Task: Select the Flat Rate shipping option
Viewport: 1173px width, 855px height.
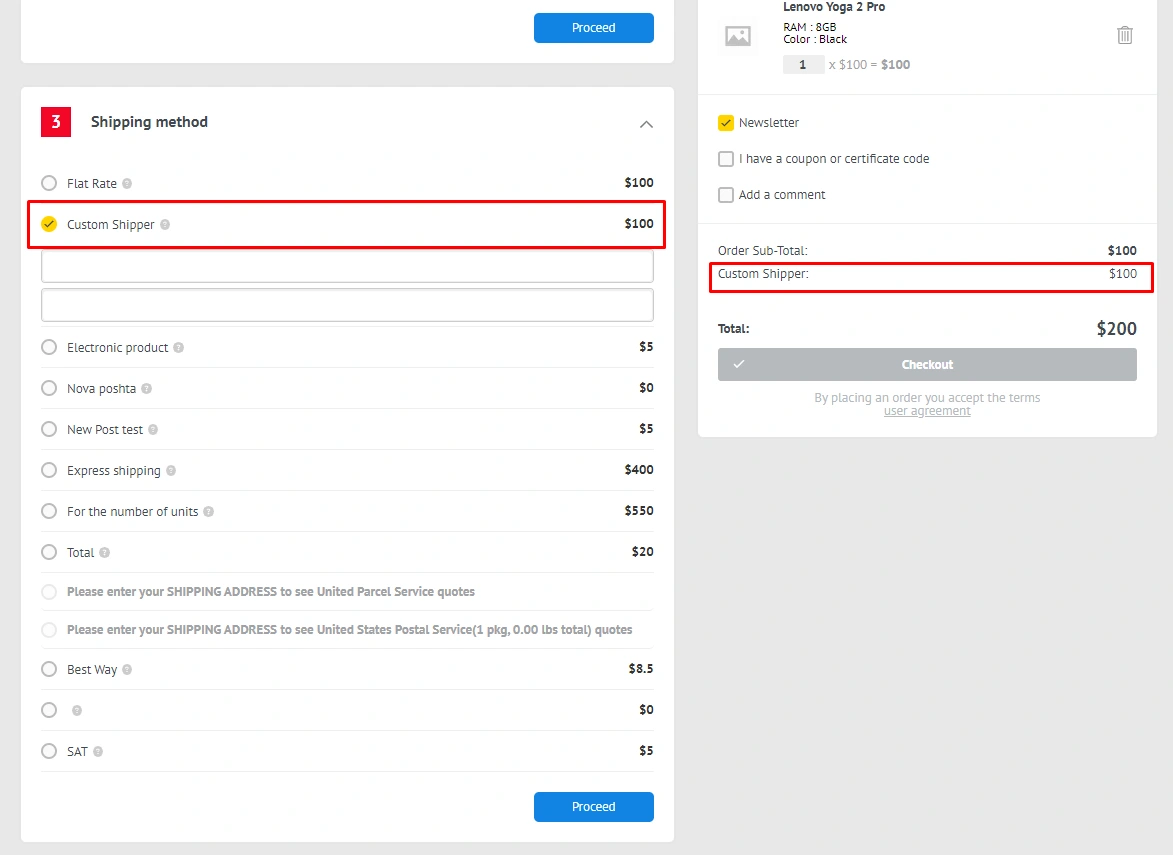Action: click(x=49, y=183)
